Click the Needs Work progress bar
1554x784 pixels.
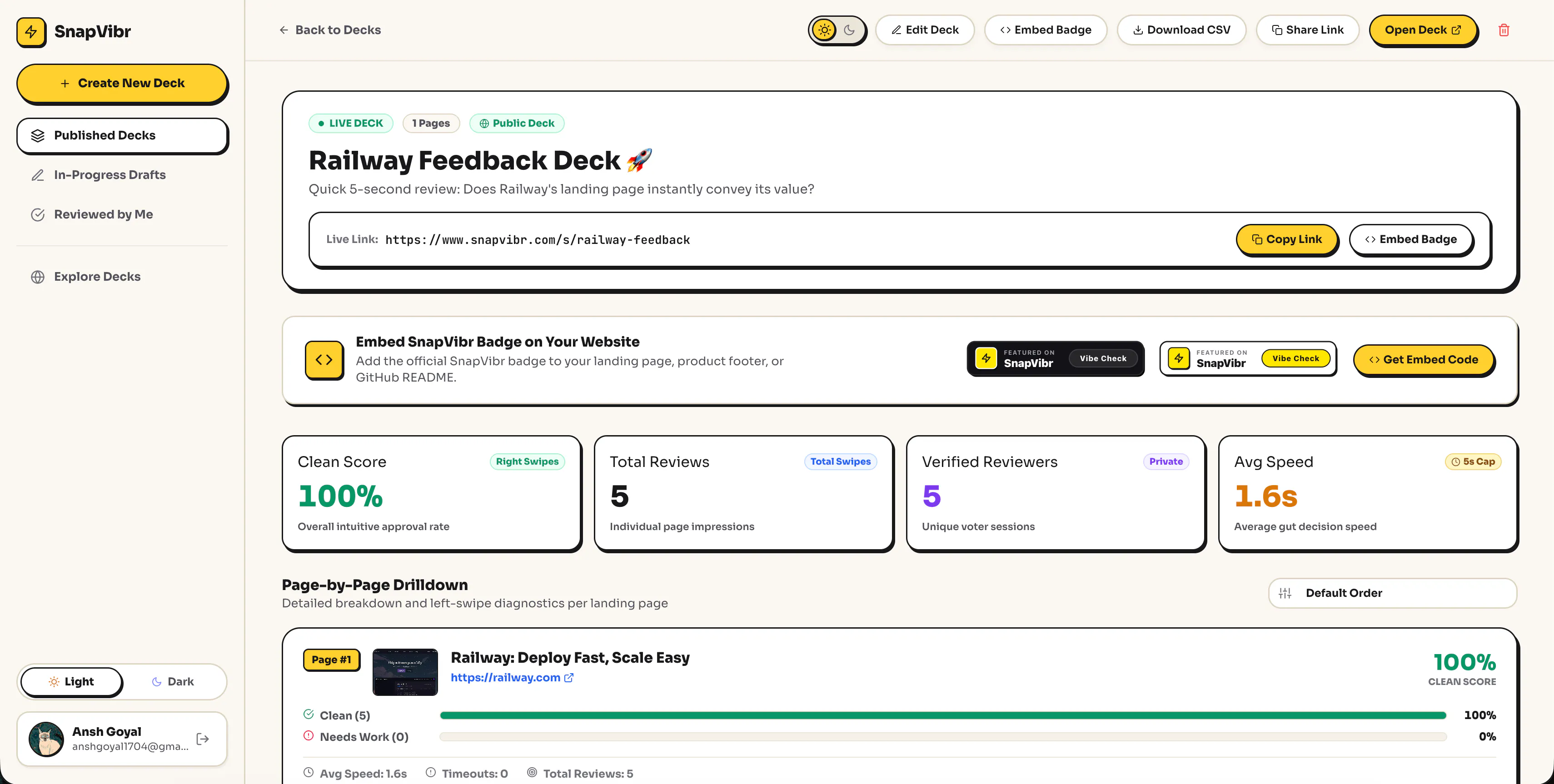943,736
